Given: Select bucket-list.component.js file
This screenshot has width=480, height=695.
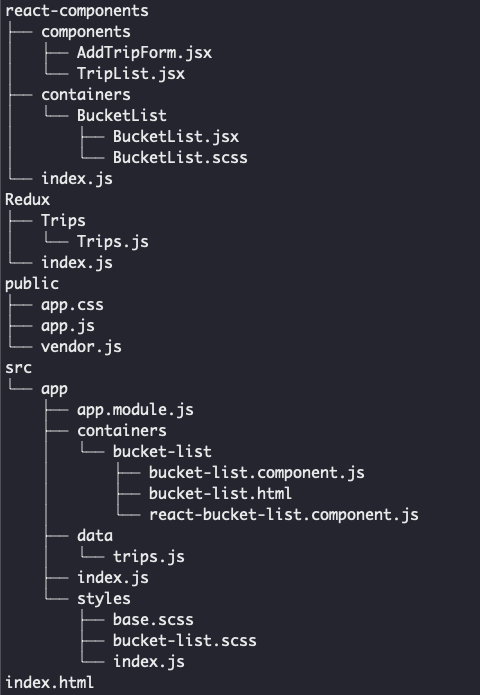Looking at the screenshot, I should point(256,472).
